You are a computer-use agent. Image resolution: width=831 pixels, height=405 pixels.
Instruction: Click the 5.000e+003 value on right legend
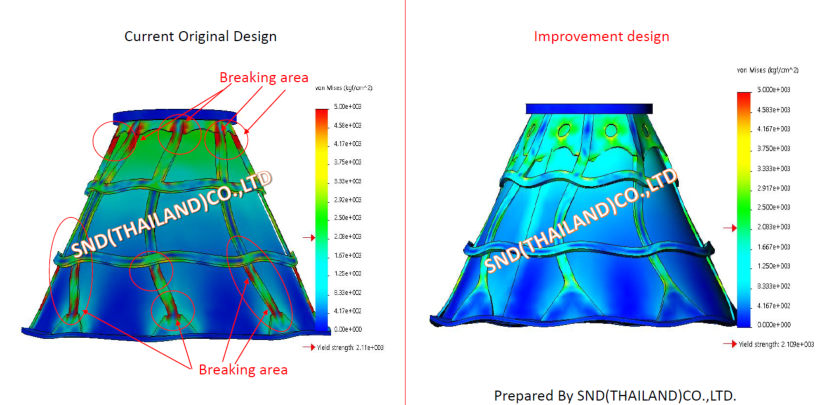click(x=776, y=93)
